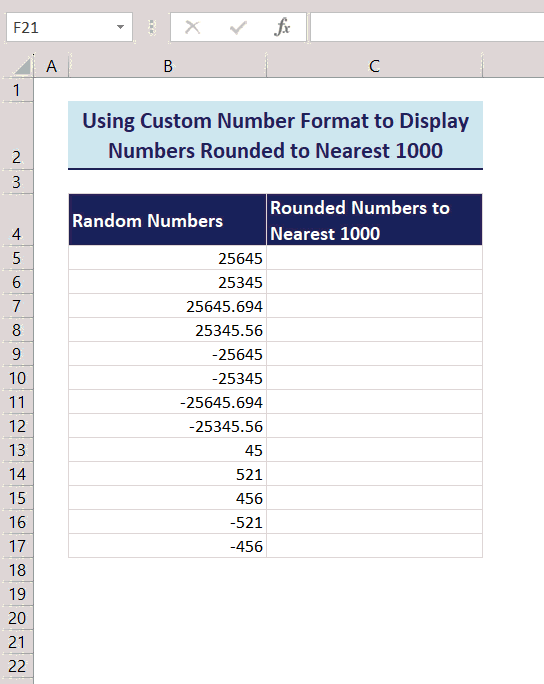The height and width of the screenshot is (684, 544).
Task: Select cell containing -25645.694
Action: [168, 402]
